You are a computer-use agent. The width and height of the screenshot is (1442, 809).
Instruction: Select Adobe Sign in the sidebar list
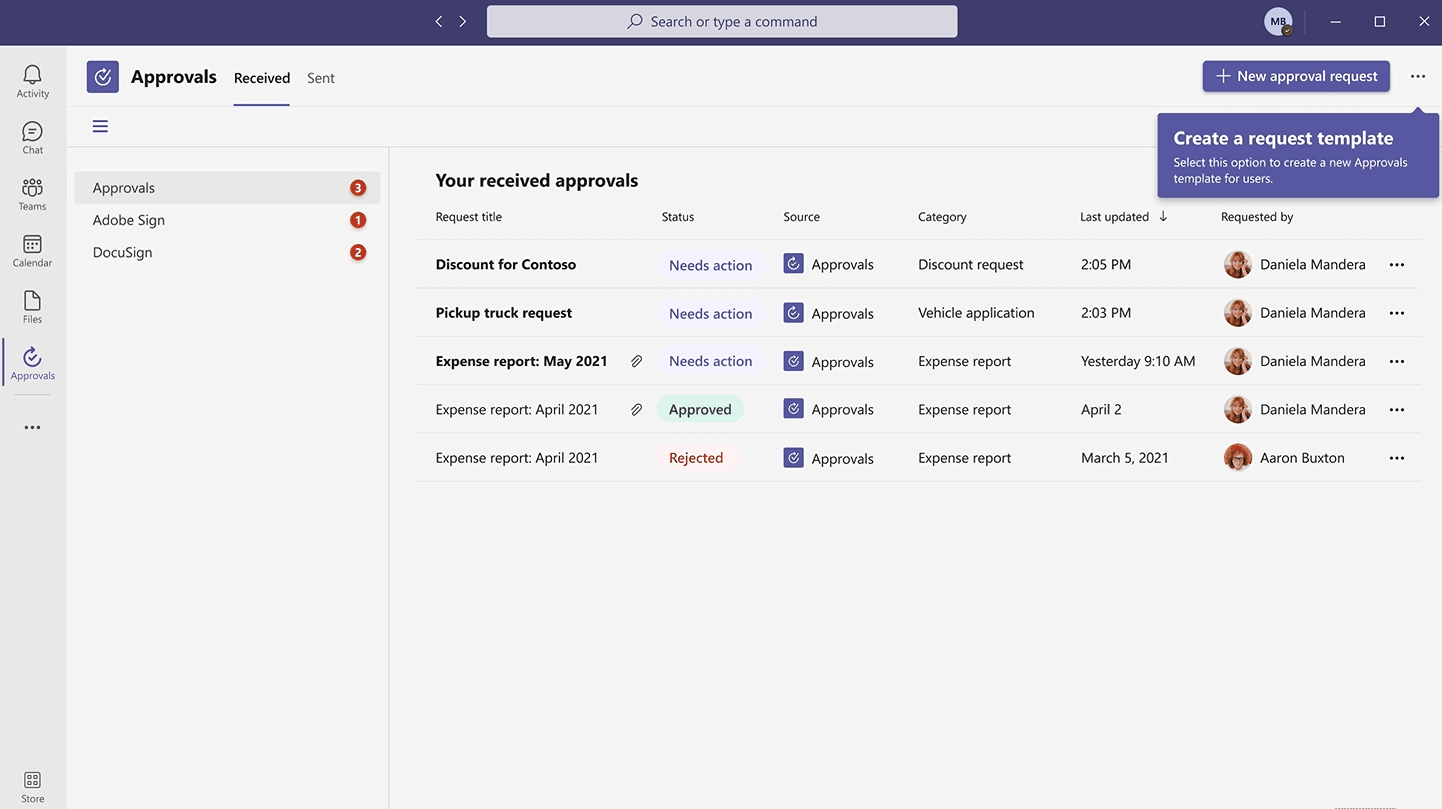129,219
